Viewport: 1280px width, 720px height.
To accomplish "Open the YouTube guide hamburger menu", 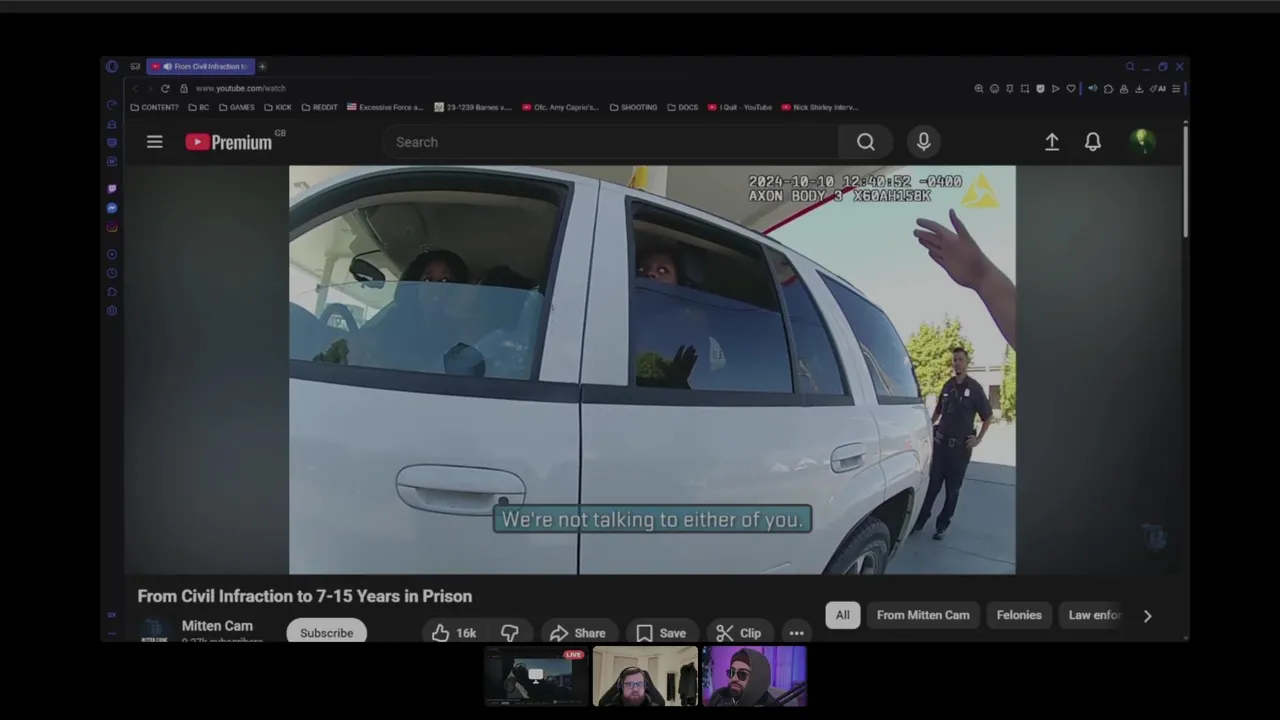I will point(154,142).
